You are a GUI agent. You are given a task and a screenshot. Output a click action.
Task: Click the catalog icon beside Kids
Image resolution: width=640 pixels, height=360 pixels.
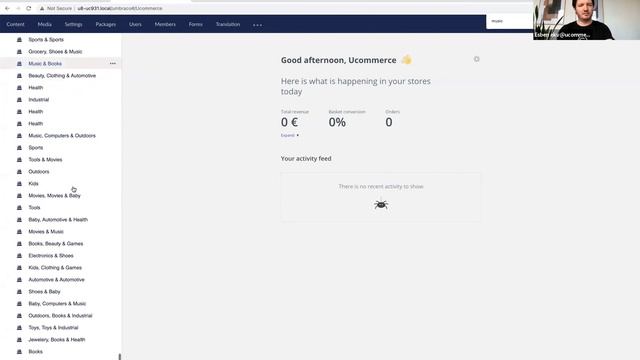[19, 184]
